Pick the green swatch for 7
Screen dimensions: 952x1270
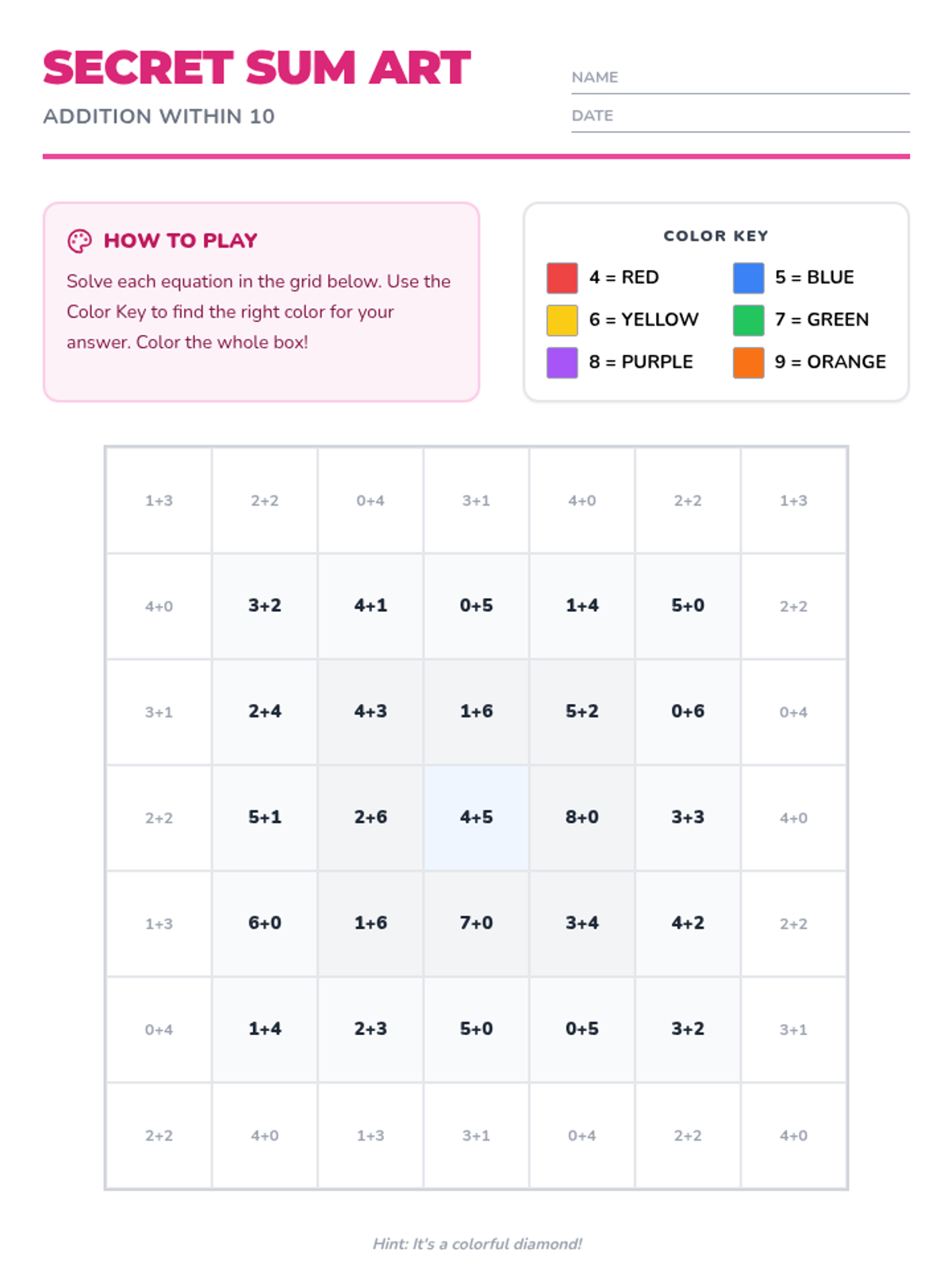[x=748, y=320]
